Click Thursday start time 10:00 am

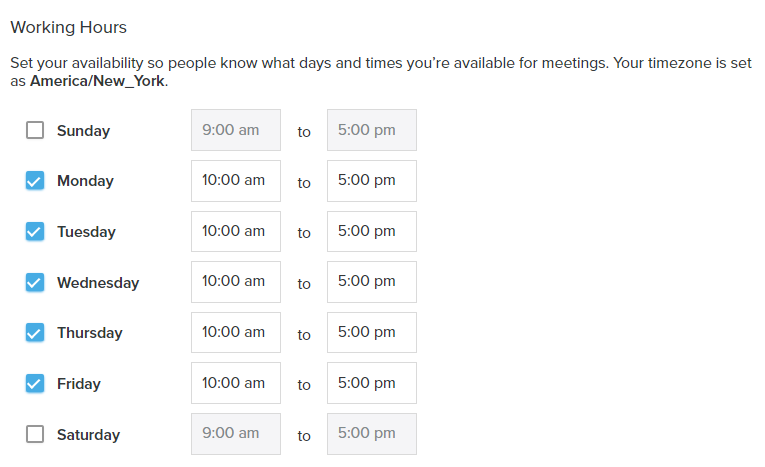[x=236, y=332]
